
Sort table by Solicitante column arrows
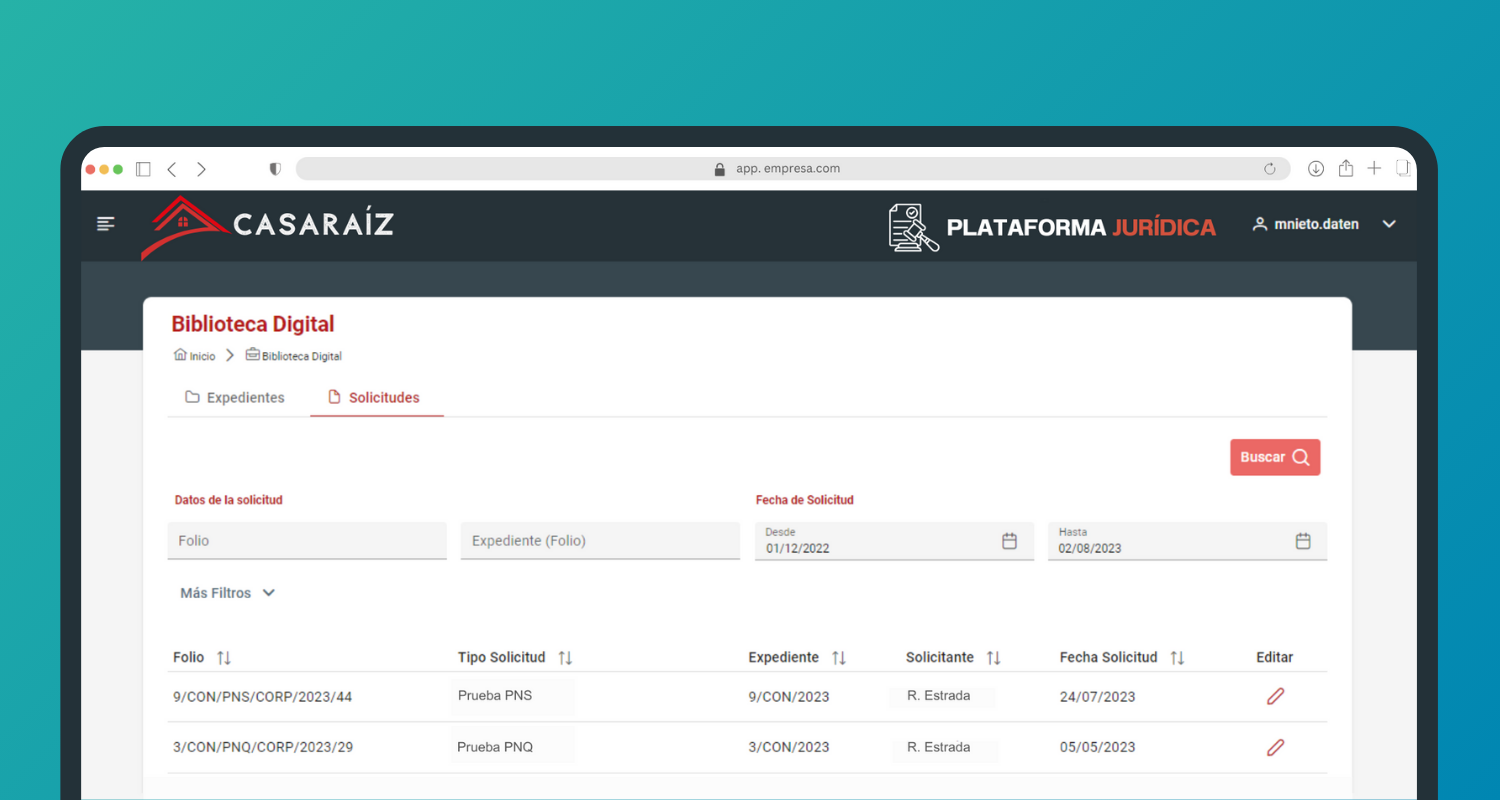coord(993,658)
